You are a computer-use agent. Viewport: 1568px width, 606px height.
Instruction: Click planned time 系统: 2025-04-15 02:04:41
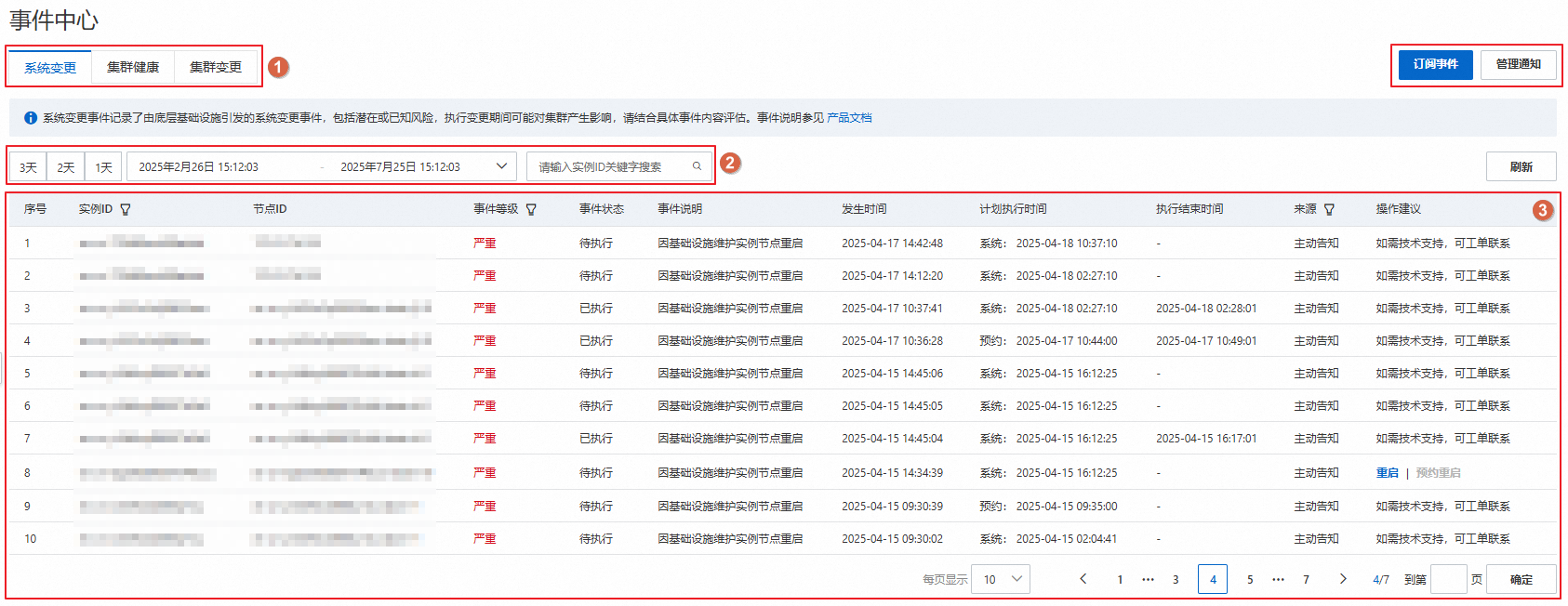tap(1048, 539)
